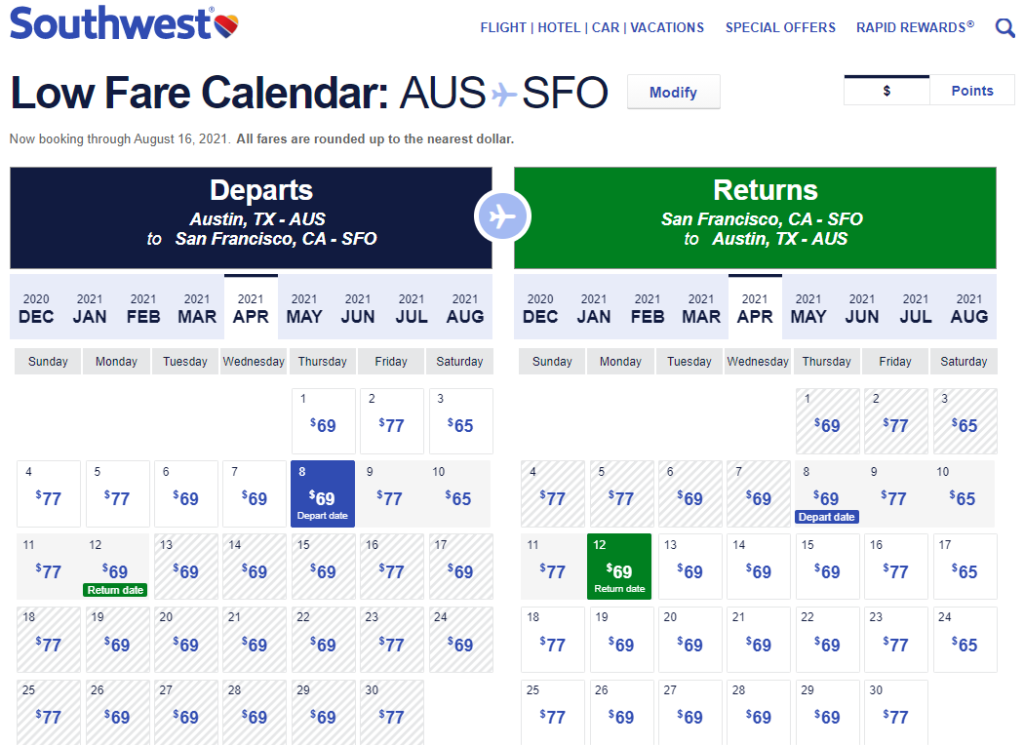
Task: Switch fare display to Points
Action: click(972, 90)
